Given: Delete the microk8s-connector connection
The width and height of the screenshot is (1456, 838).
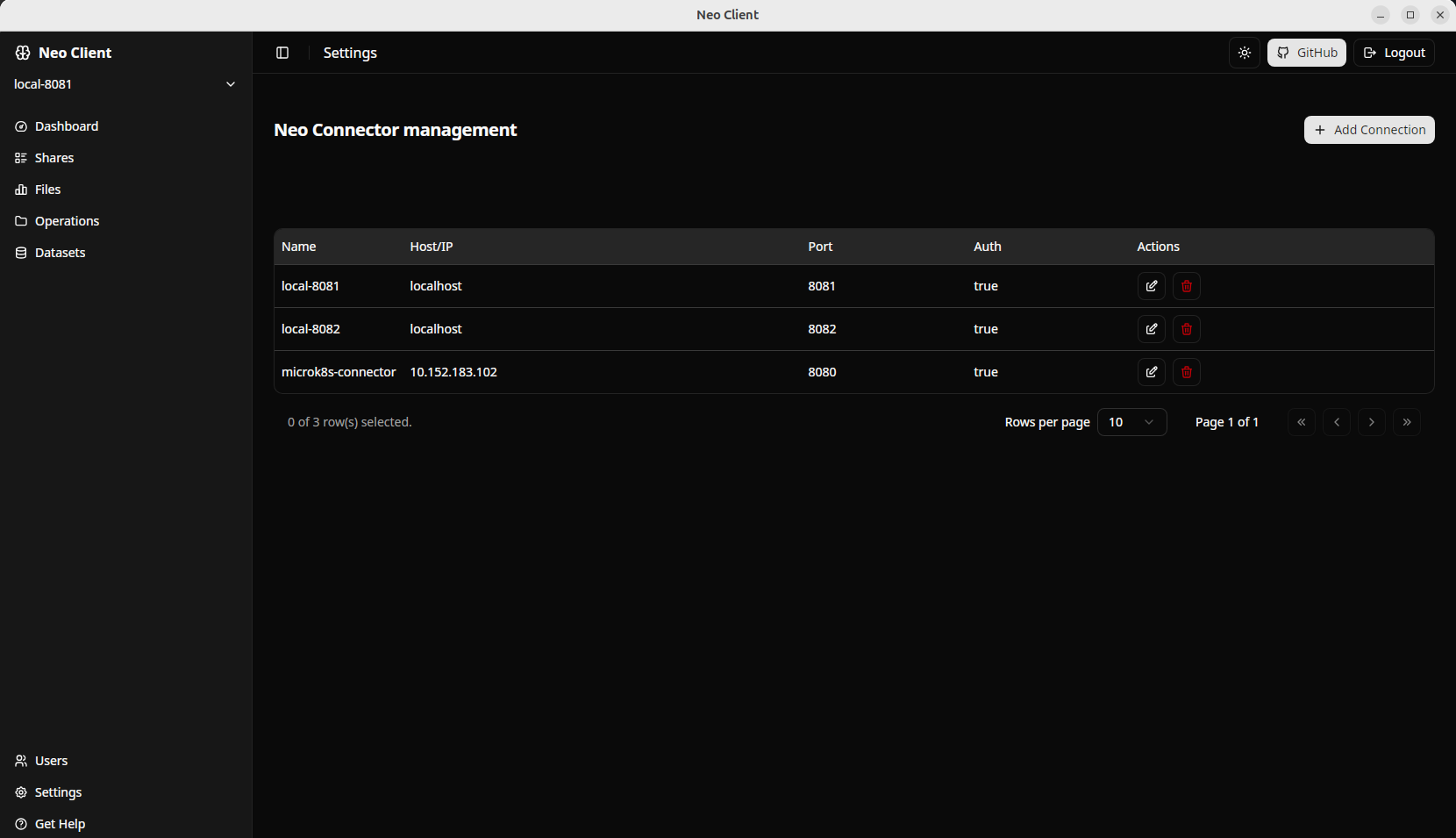Looking at the screenshot, I should click(1186, 371).
